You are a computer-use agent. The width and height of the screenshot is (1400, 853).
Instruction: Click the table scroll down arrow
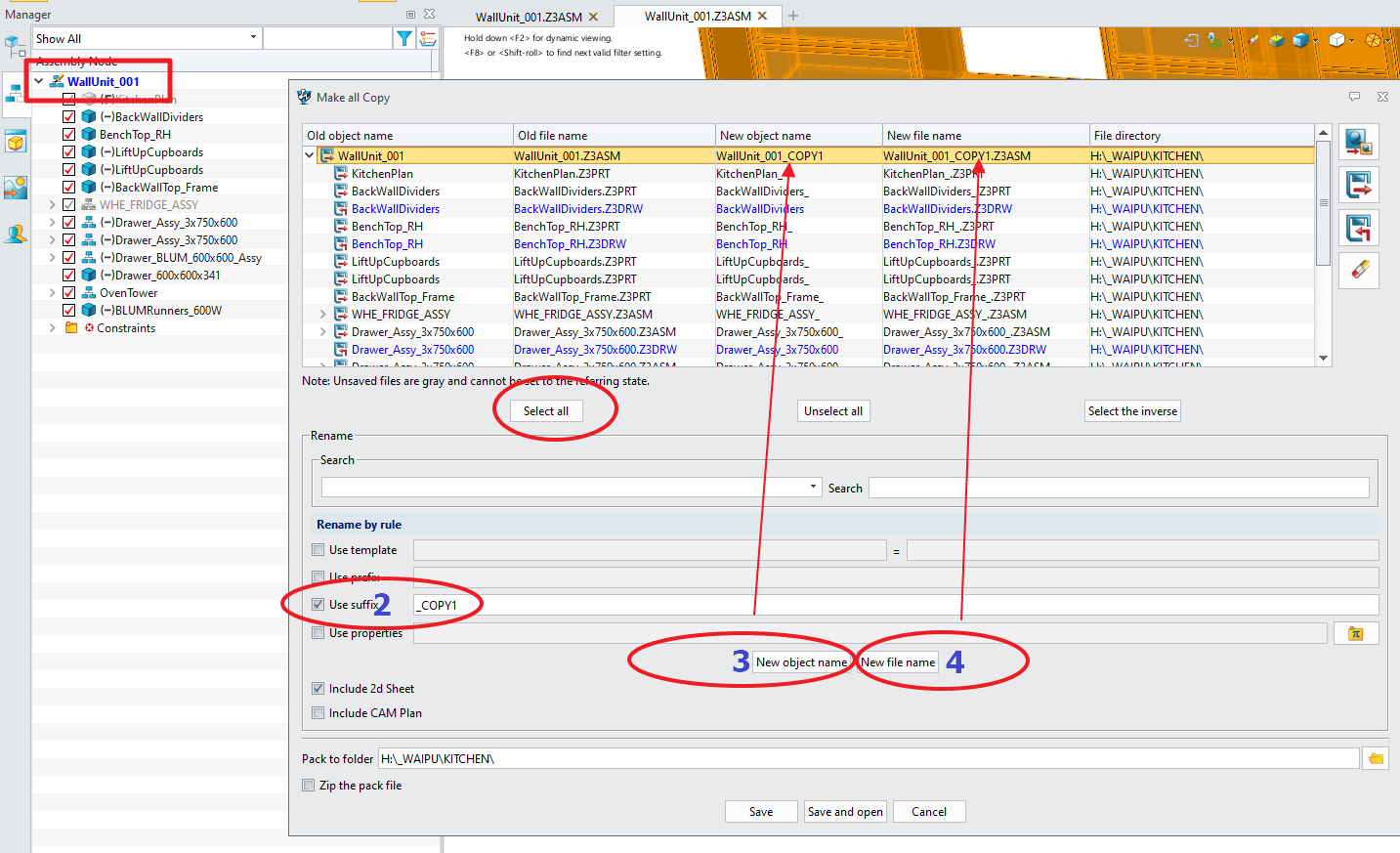pyautogui.click(x=1323, y=359)
